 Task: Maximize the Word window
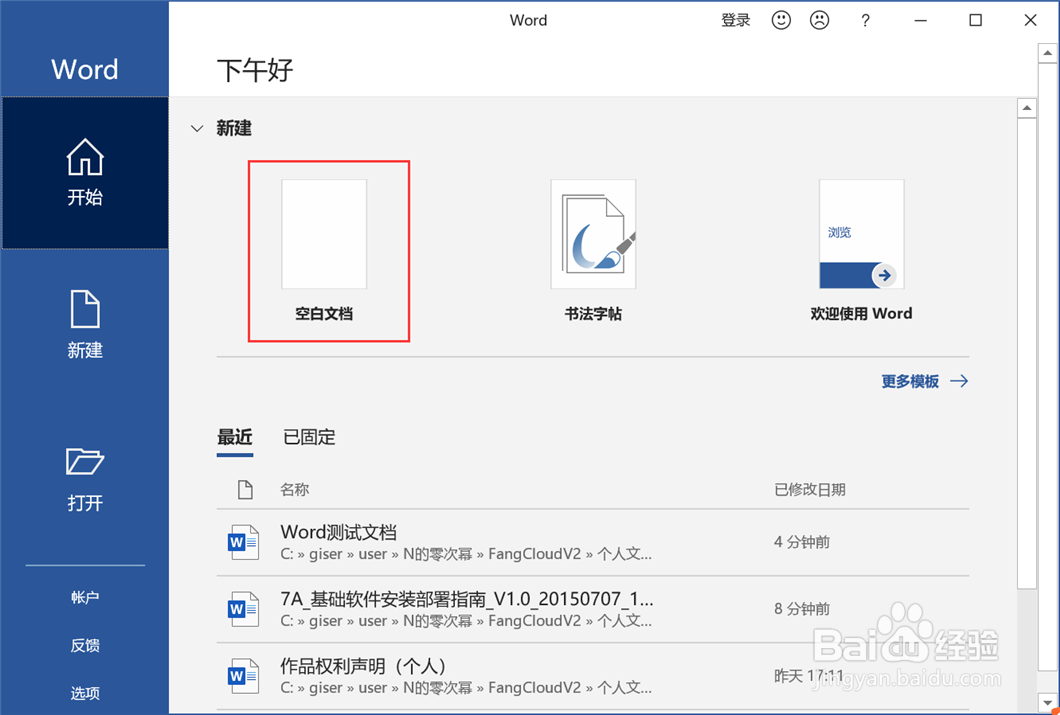tap(975, 20)
